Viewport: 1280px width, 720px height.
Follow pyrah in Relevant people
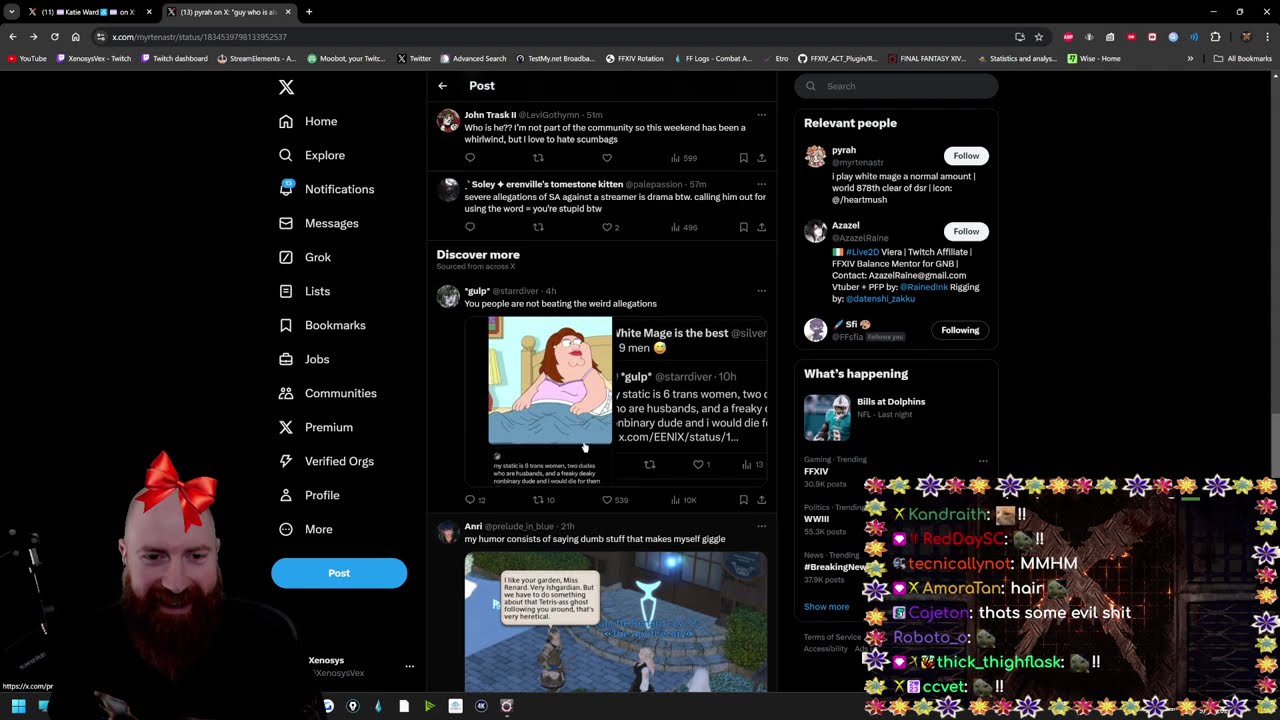(966, 156)
